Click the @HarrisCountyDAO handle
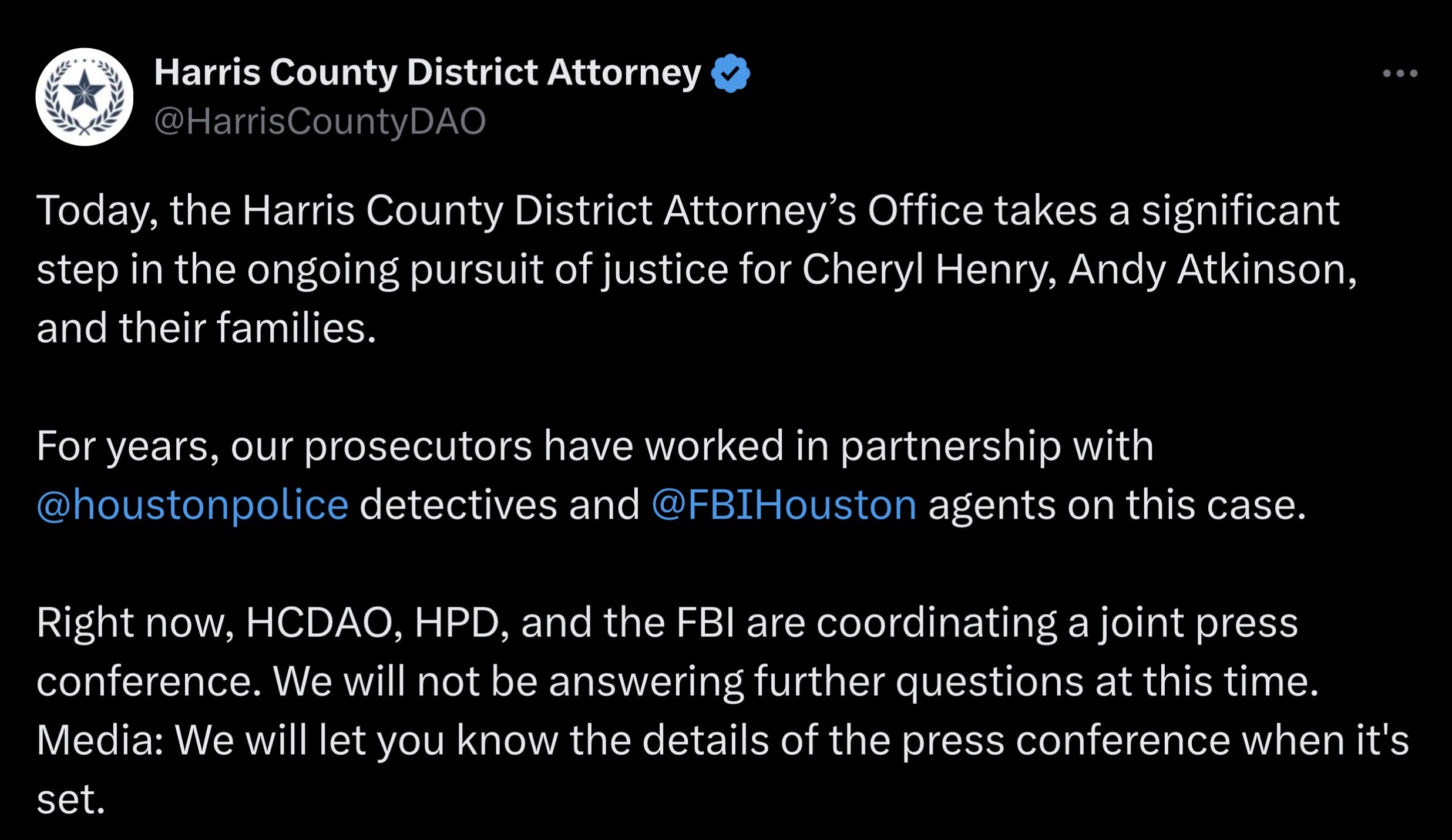The height and width of the screenshot is (840, 1452). pos(320,122)
